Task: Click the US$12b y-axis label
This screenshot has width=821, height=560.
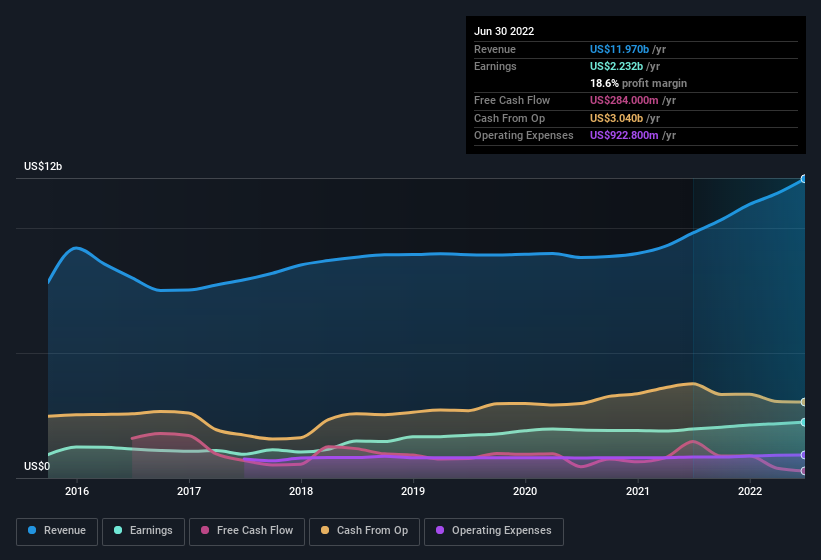Action: (43, 166)
